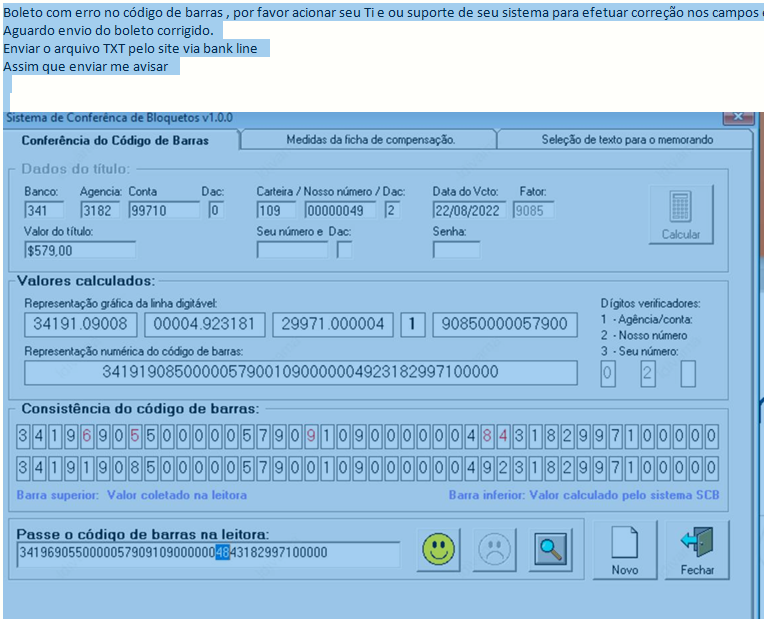This screenshot has width=764, height=619.
Task: Click the Data do Vcto date field
Action: pyautogui.click(x=469, y=211)
